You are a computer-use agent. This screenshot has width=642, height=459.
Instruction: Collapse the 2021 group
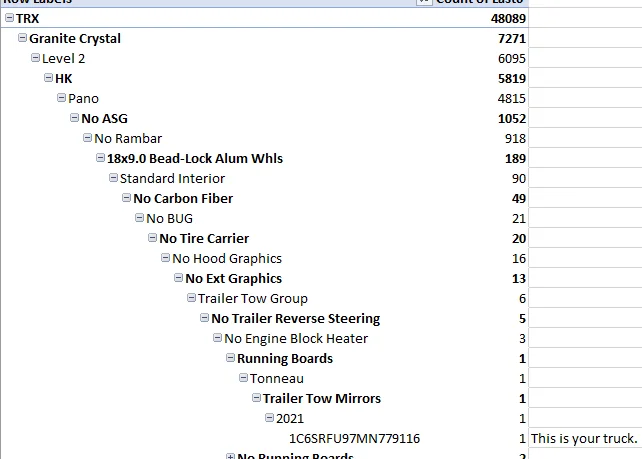click(x=269, y=418)
